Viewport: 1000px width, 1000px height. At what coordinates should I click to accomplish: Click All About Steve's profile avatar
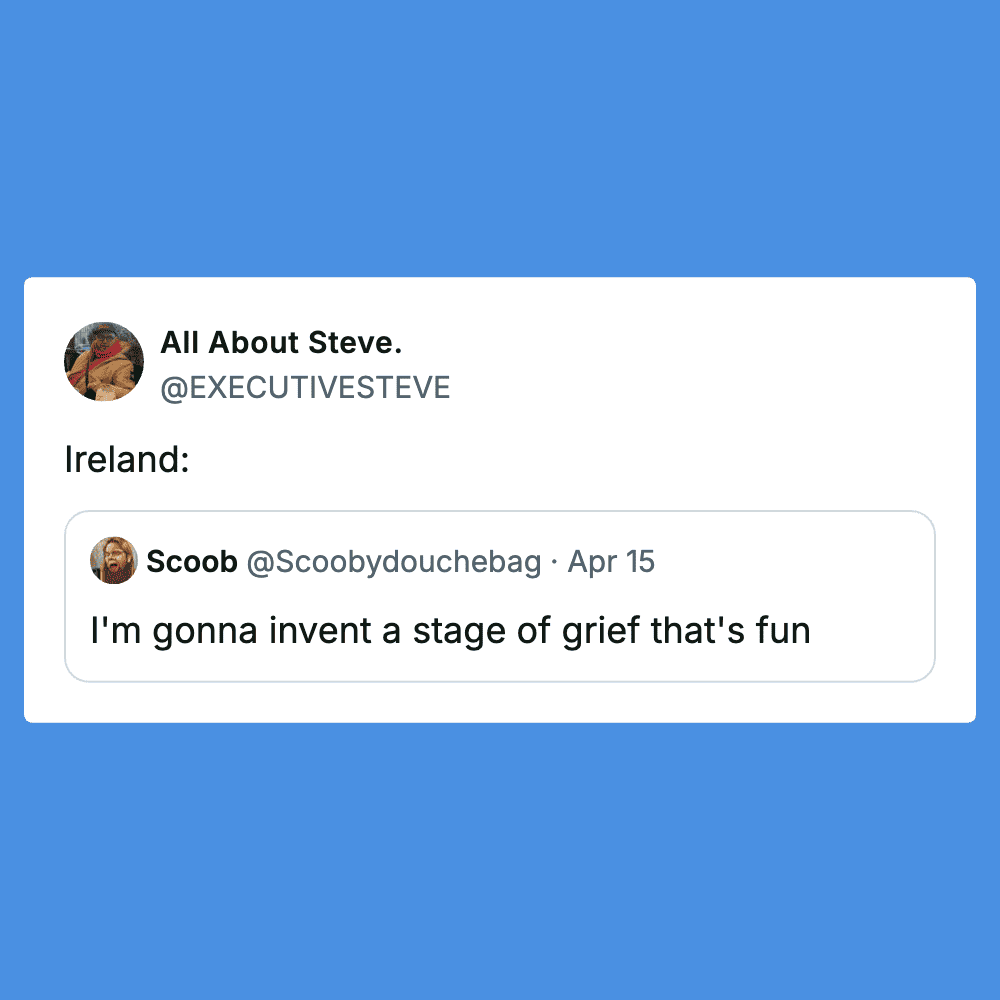(x=104, y=362)
